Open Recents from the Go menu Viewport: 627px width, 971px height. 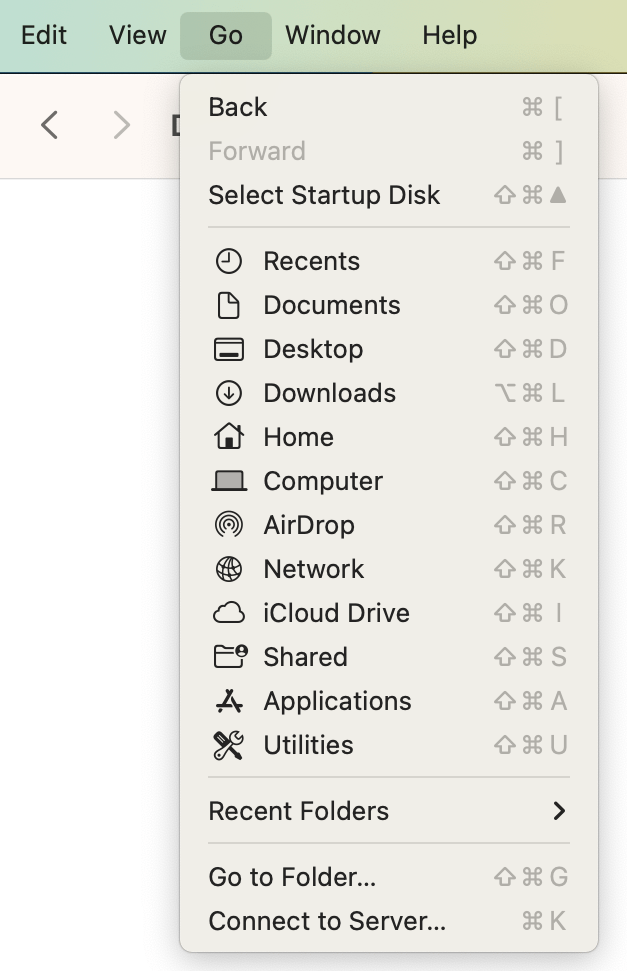click(x=310, y=261)
